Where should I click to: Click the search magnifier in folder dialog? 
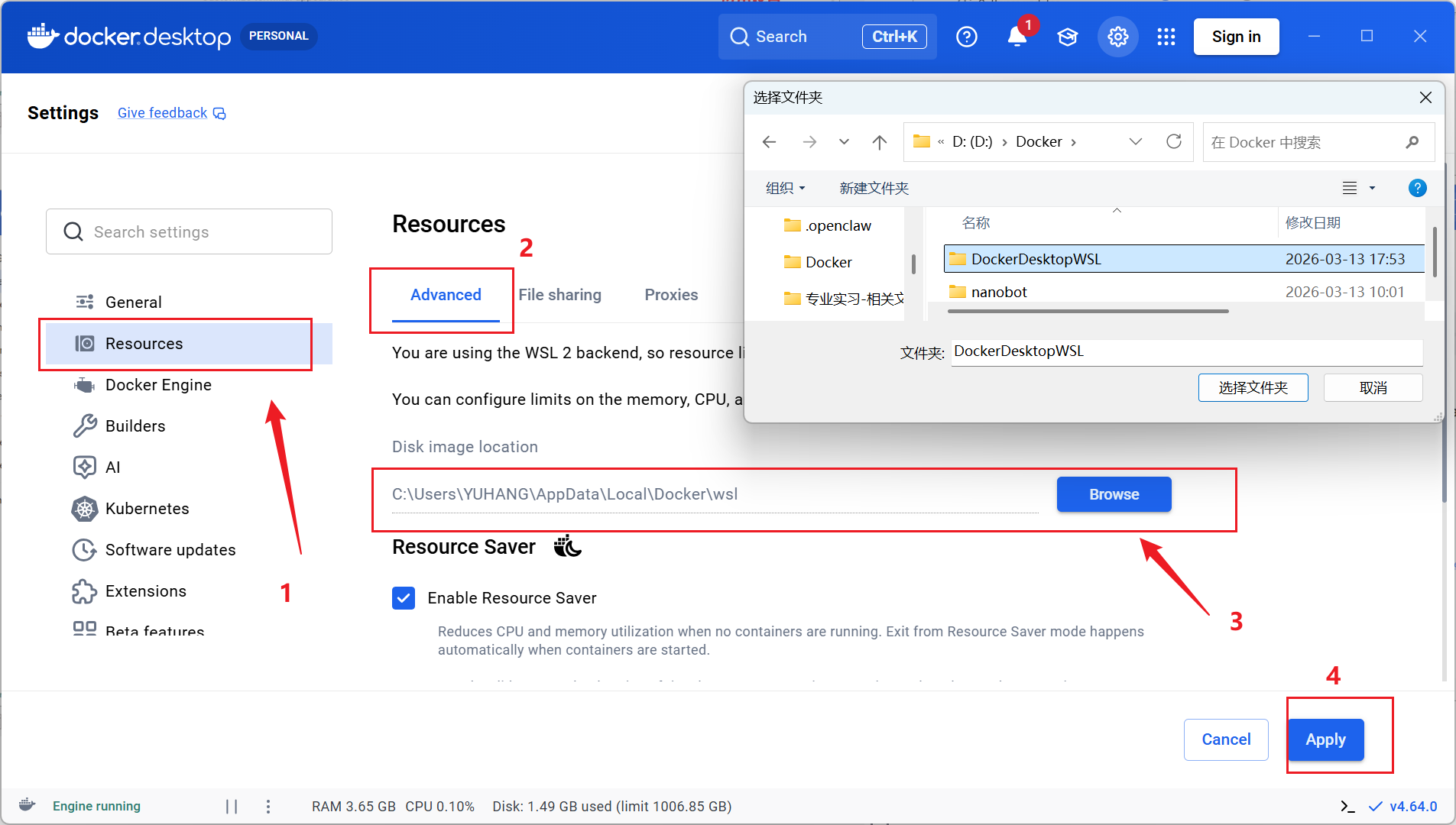(1412, 142)
